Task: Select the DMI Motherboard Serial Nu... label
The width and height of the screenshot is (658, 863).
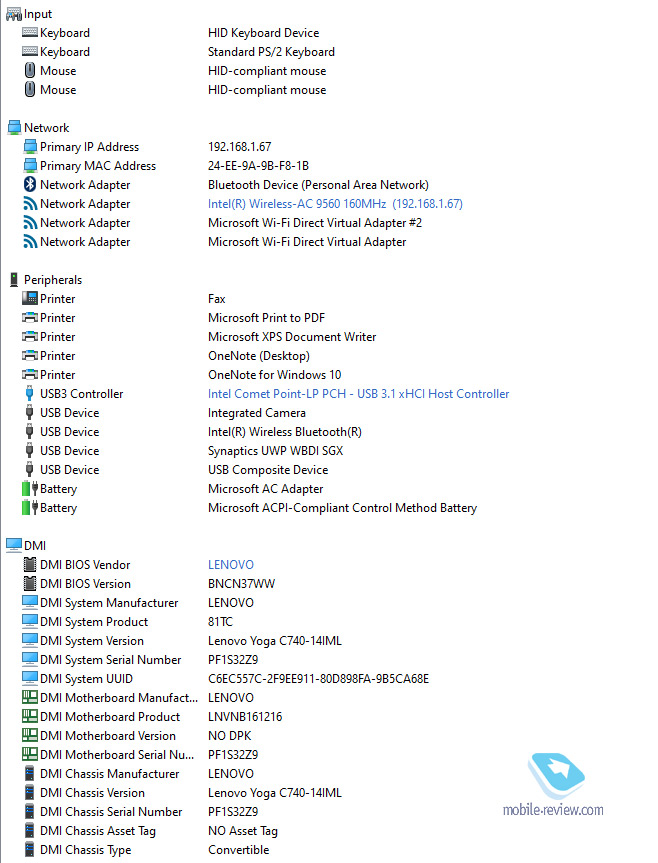Action: (117, 755)
